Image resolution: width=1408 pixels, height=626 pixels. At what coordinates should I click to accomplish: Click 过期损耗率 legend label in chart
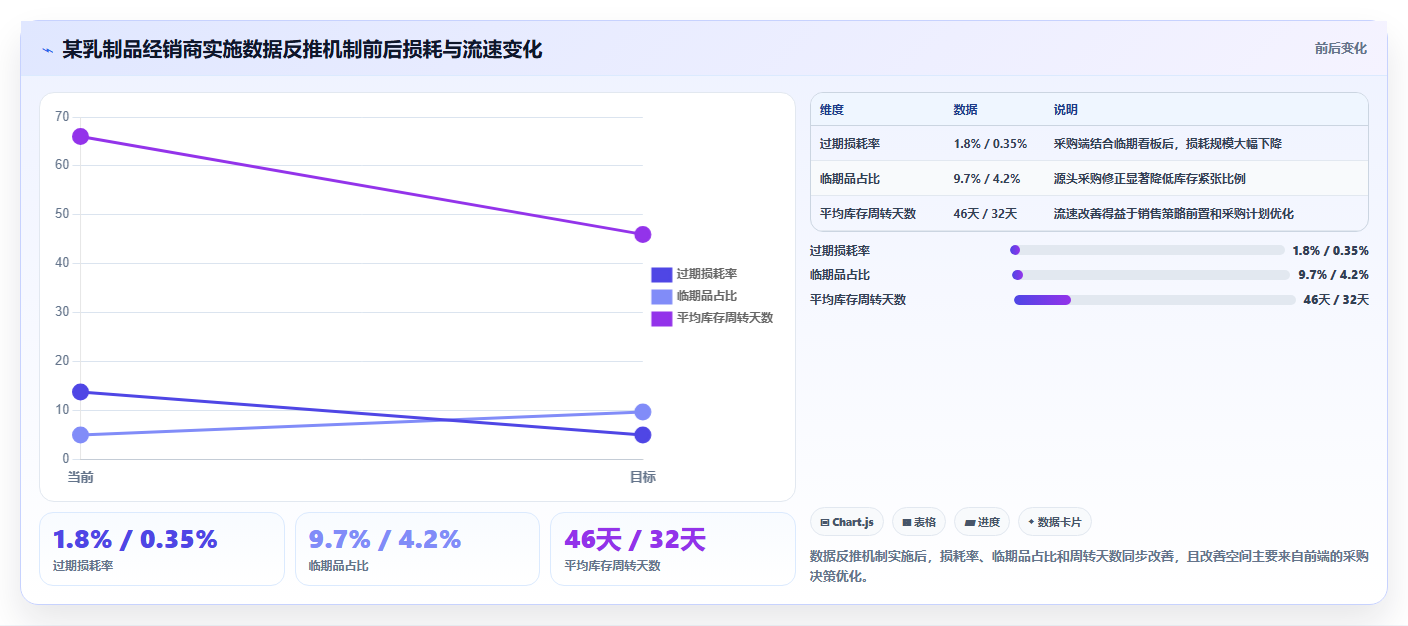click(x=706, y=274)
